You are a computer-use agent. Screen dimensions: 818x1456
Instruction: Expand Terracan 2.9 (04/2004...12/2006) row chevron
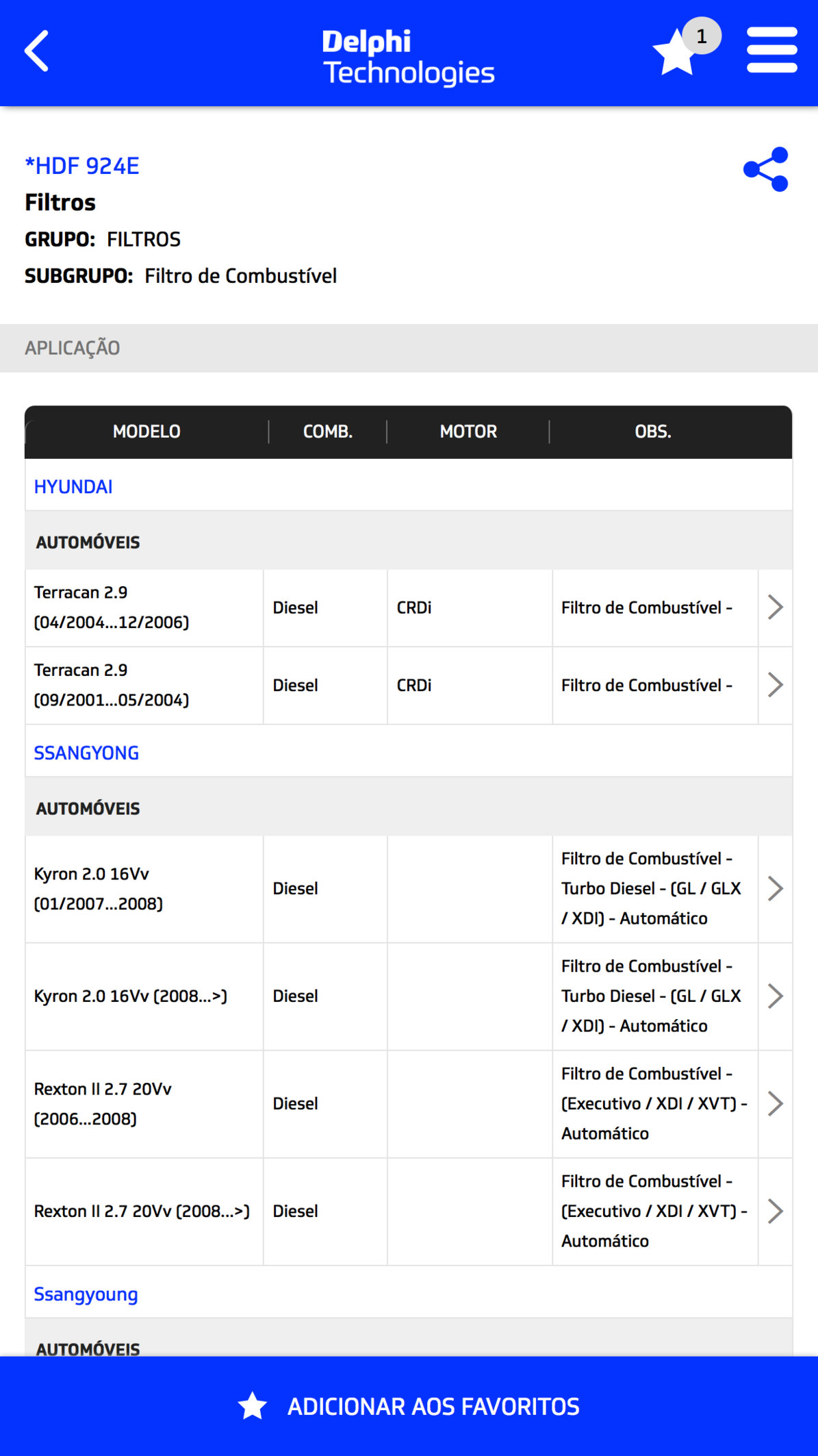point(775,607)
